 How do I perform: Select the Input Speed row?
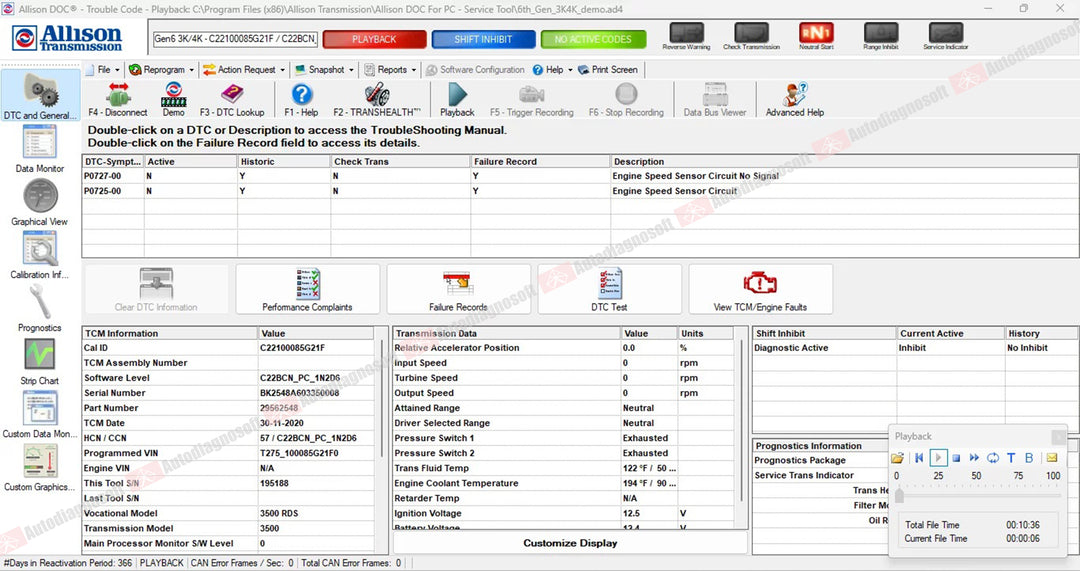pos(563,363)
